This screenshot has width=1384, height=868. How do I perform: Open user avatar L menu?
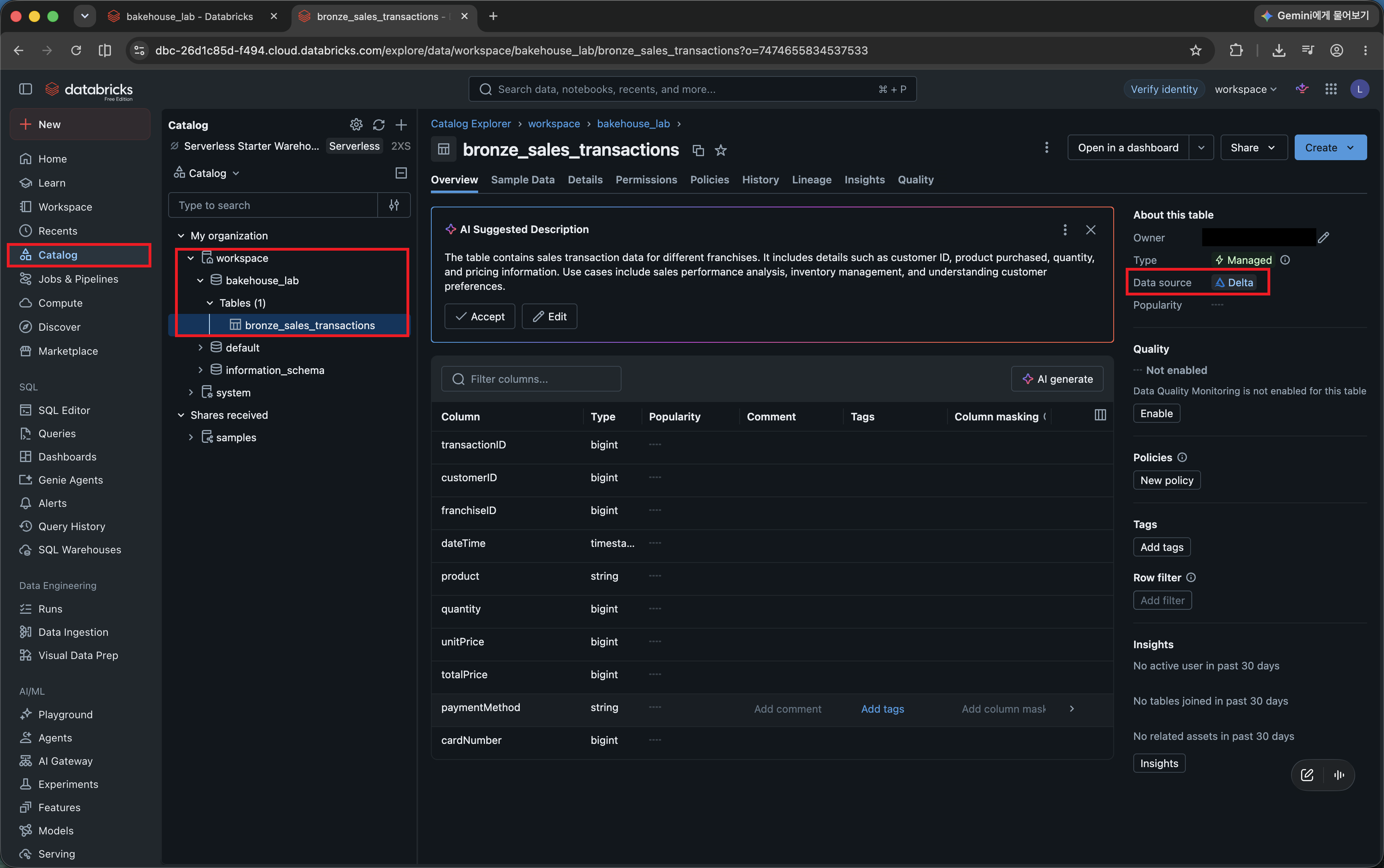point(1359,89)
